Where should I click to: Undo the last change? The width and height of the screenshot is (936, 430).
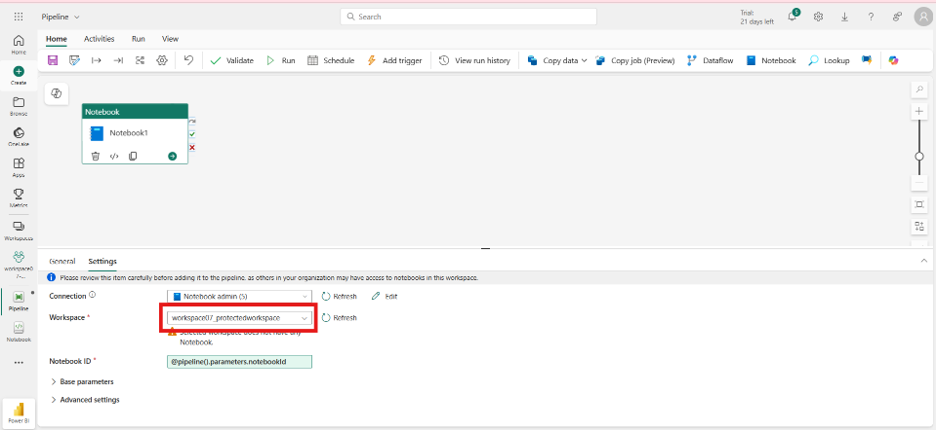pos(189,60)
